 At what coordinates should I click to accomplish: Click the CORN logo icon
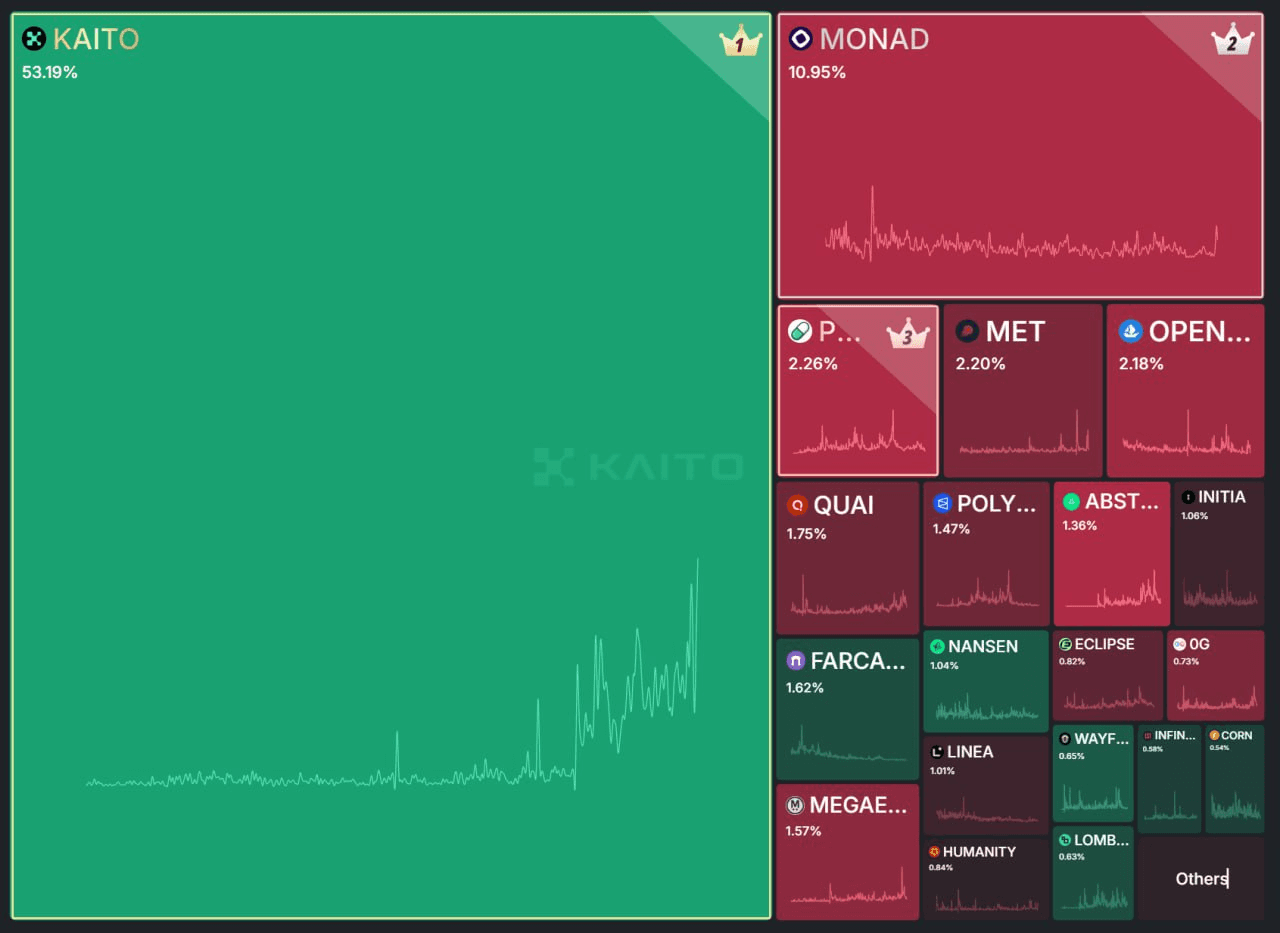[1214, 735]
